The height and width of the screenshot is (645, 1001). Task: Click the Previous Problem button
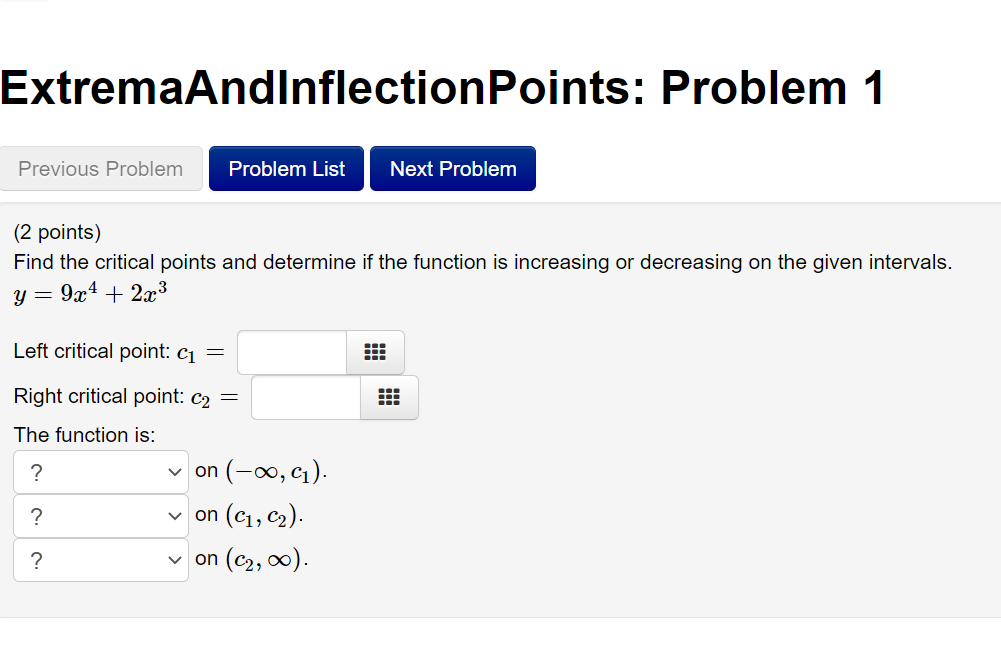[x=101, y=168]
